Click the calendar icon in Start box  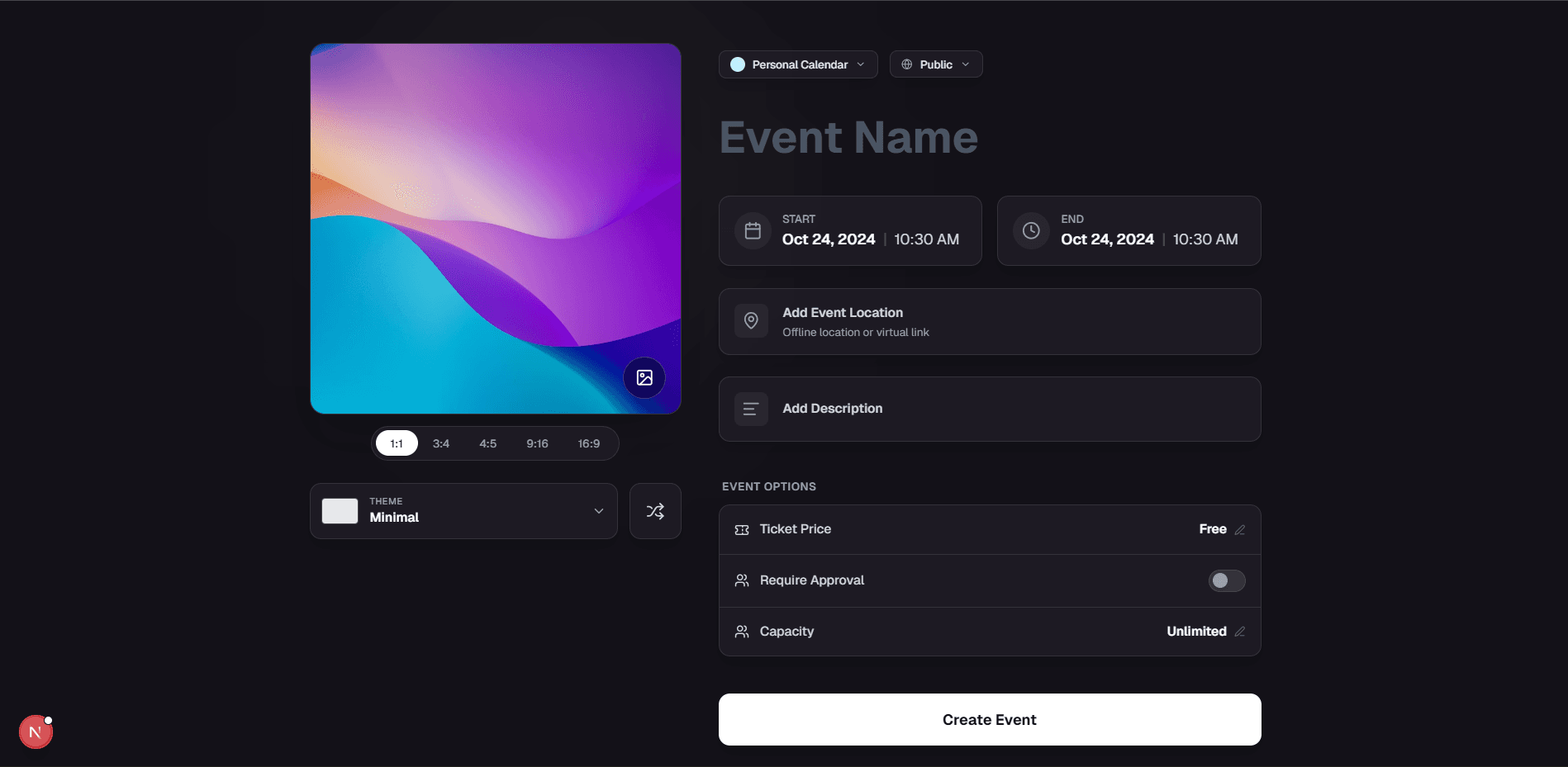753,231
